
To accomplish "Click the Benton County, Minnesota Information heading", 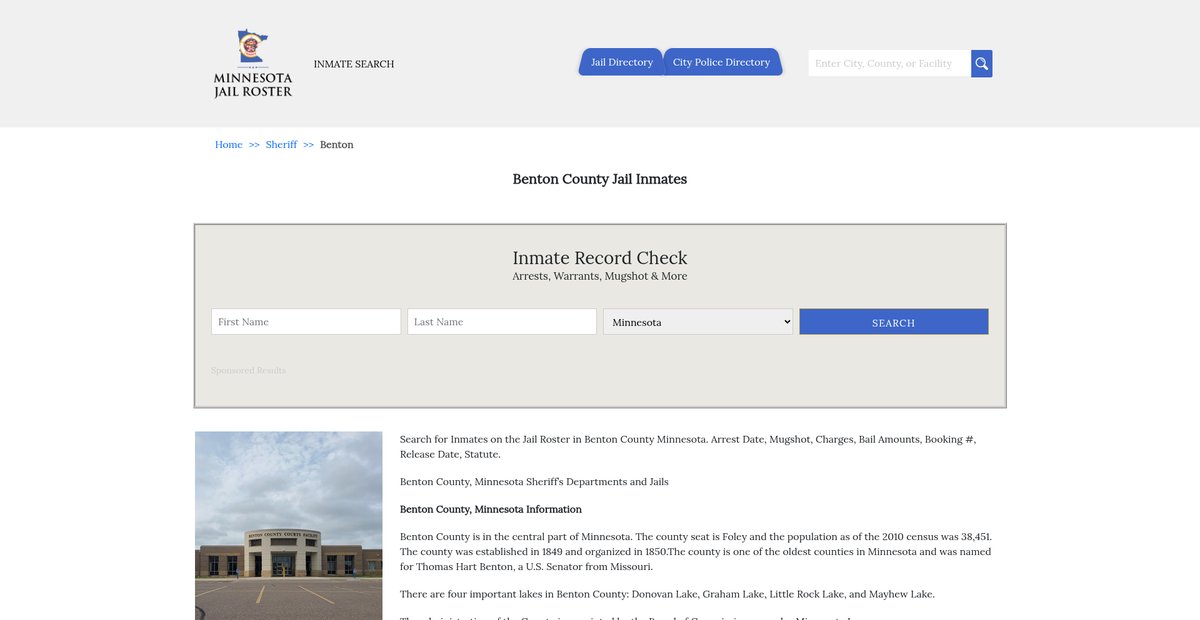I will click(x=490, y=510).
